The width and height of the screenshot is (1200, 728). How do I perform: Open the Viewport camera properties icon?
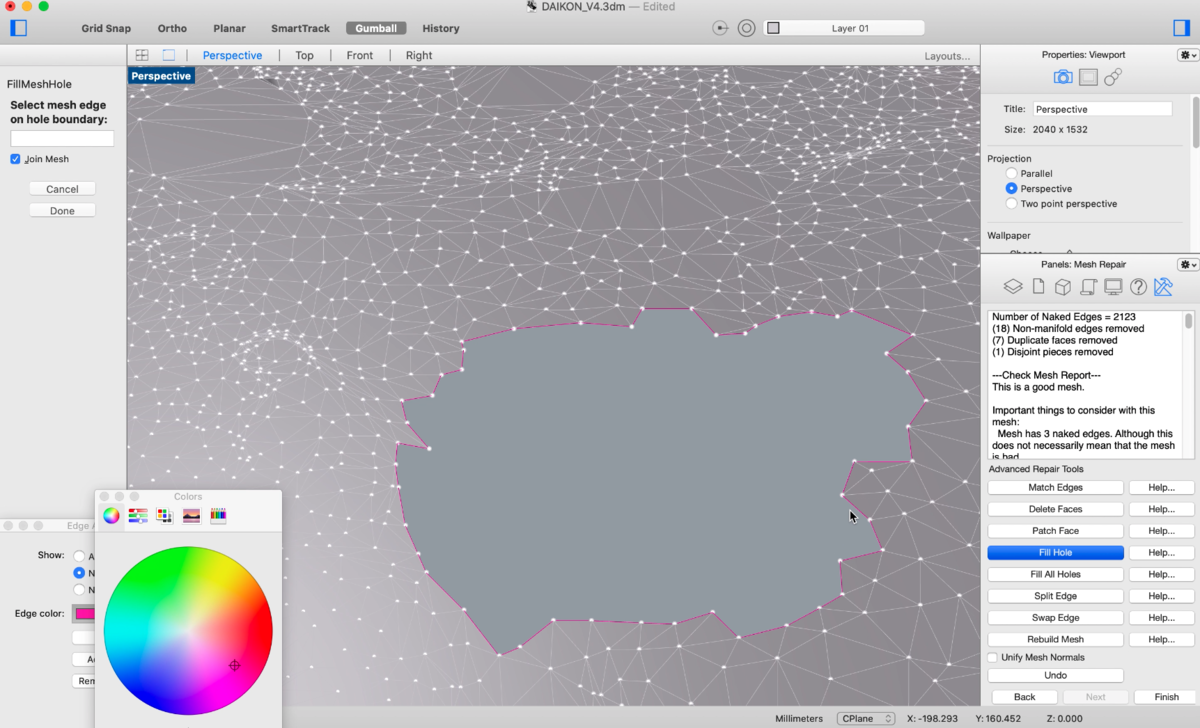pyautogui.click(x=1063, y=77)
